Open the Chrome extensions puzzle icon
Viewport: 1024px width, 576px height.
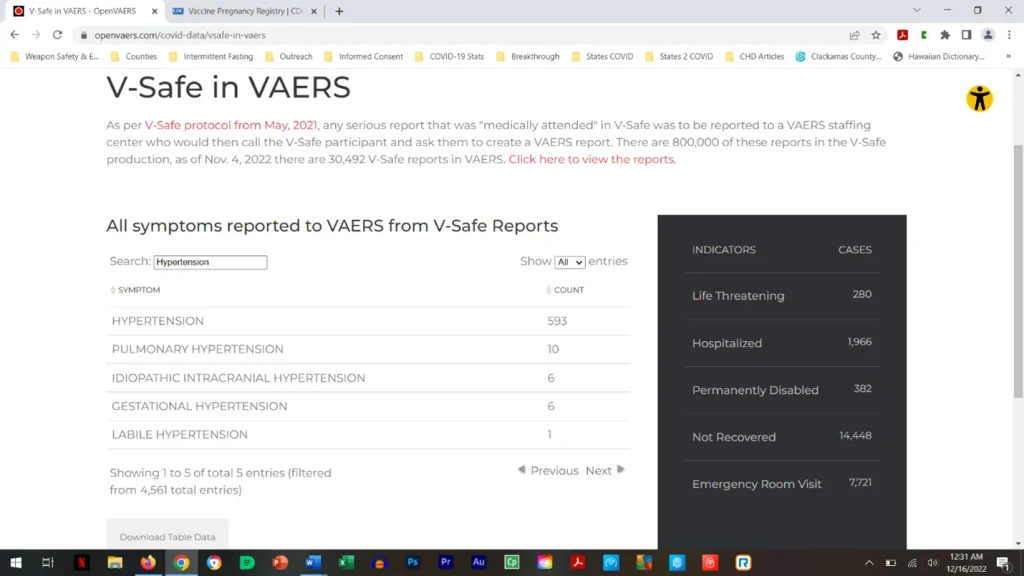(945, 35)
